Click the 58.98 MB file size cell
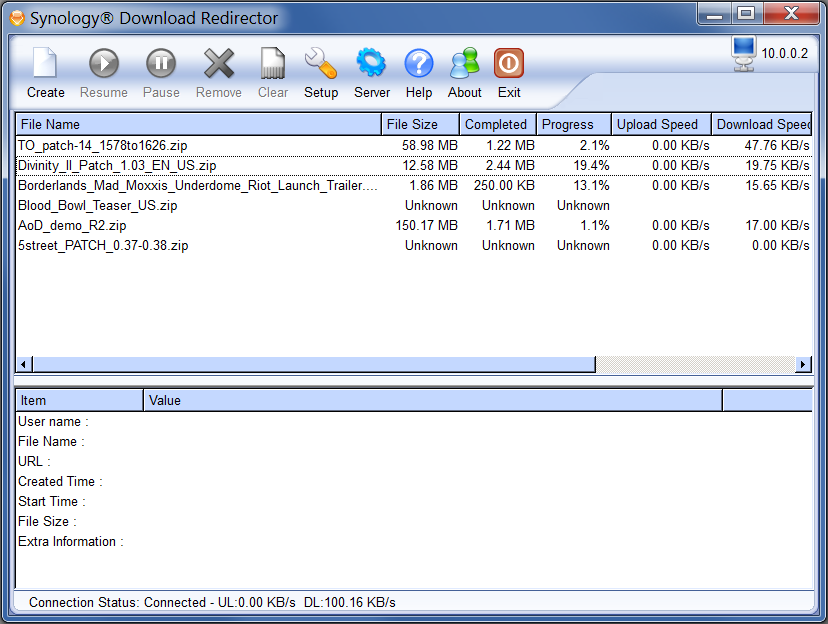Screen dimensions: 828x624 click(429, 145)
